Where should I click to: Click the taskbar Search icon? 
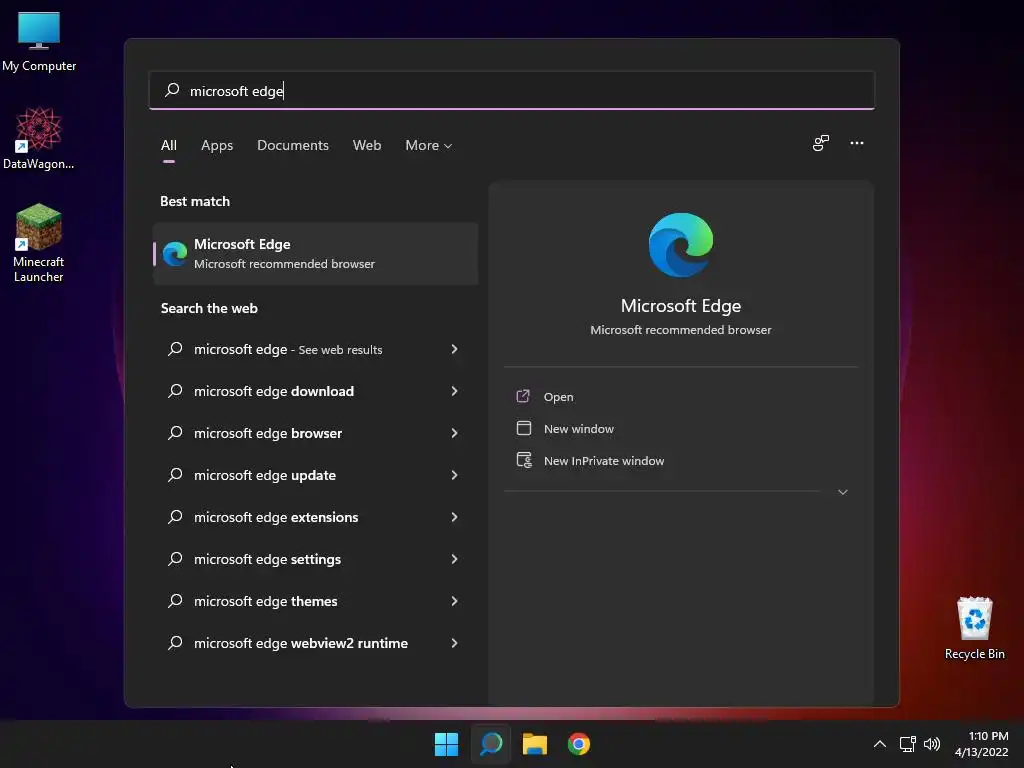490,744
